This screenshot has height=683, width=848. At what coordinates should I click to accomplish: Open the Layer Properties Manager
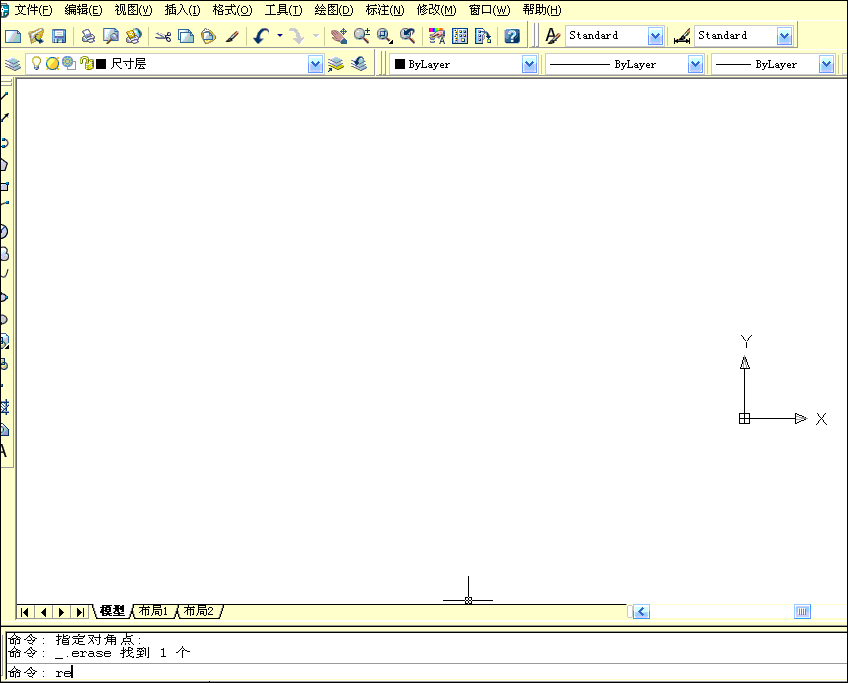point(12,64)
